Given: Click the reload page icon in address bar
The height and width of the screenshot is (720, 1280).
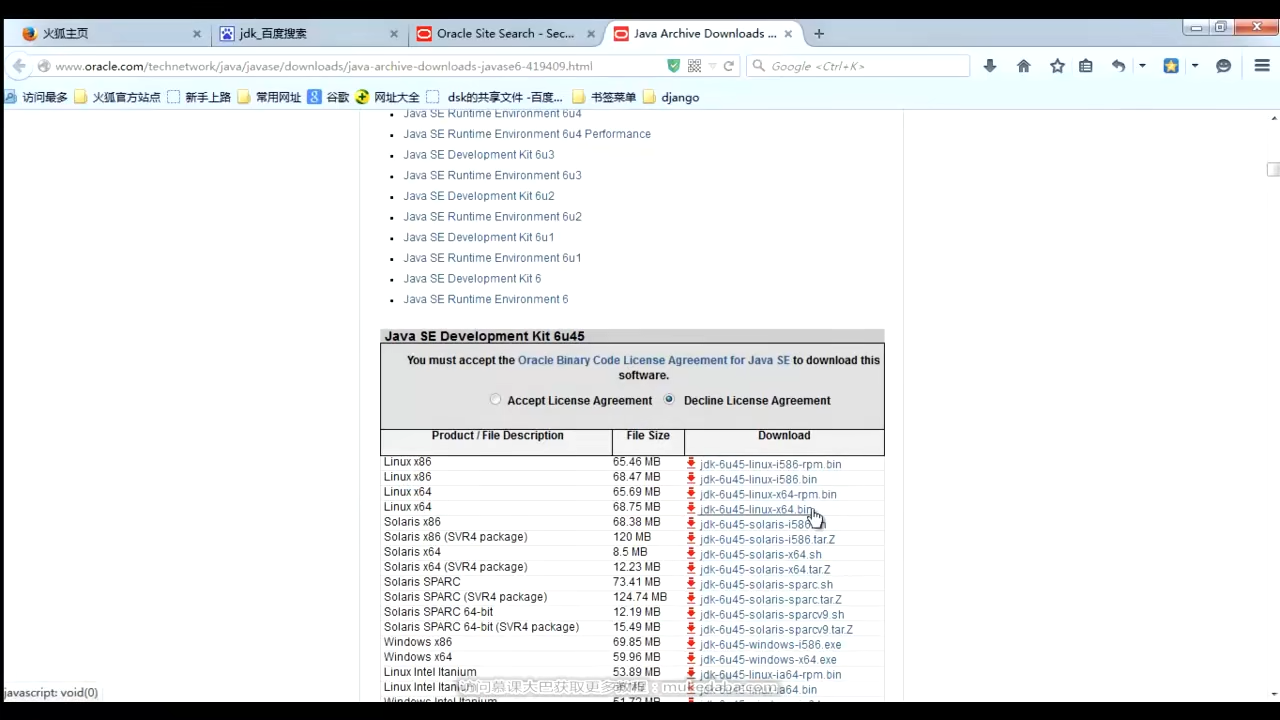Looking at the screenshot, I should (729, 66).
